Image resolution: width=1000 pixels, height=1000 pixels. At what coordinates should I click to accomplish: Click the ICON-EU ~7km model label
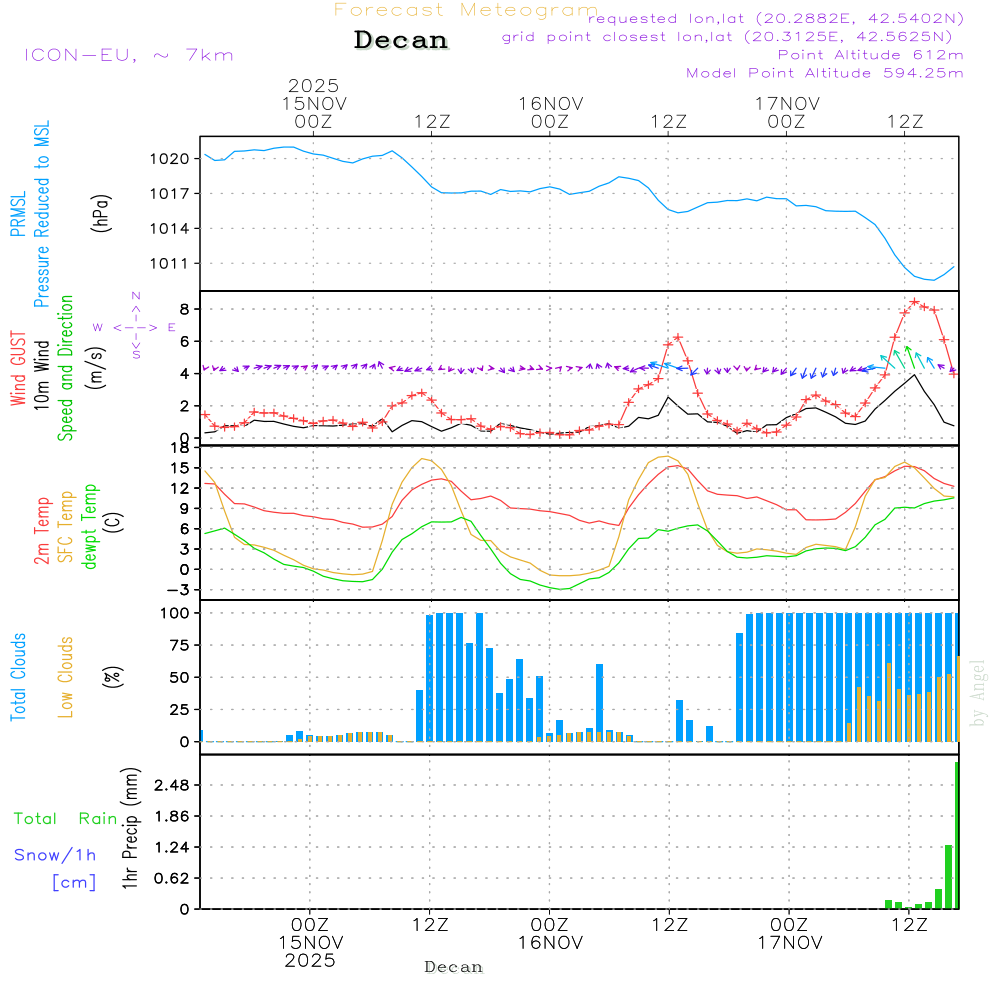128,55
